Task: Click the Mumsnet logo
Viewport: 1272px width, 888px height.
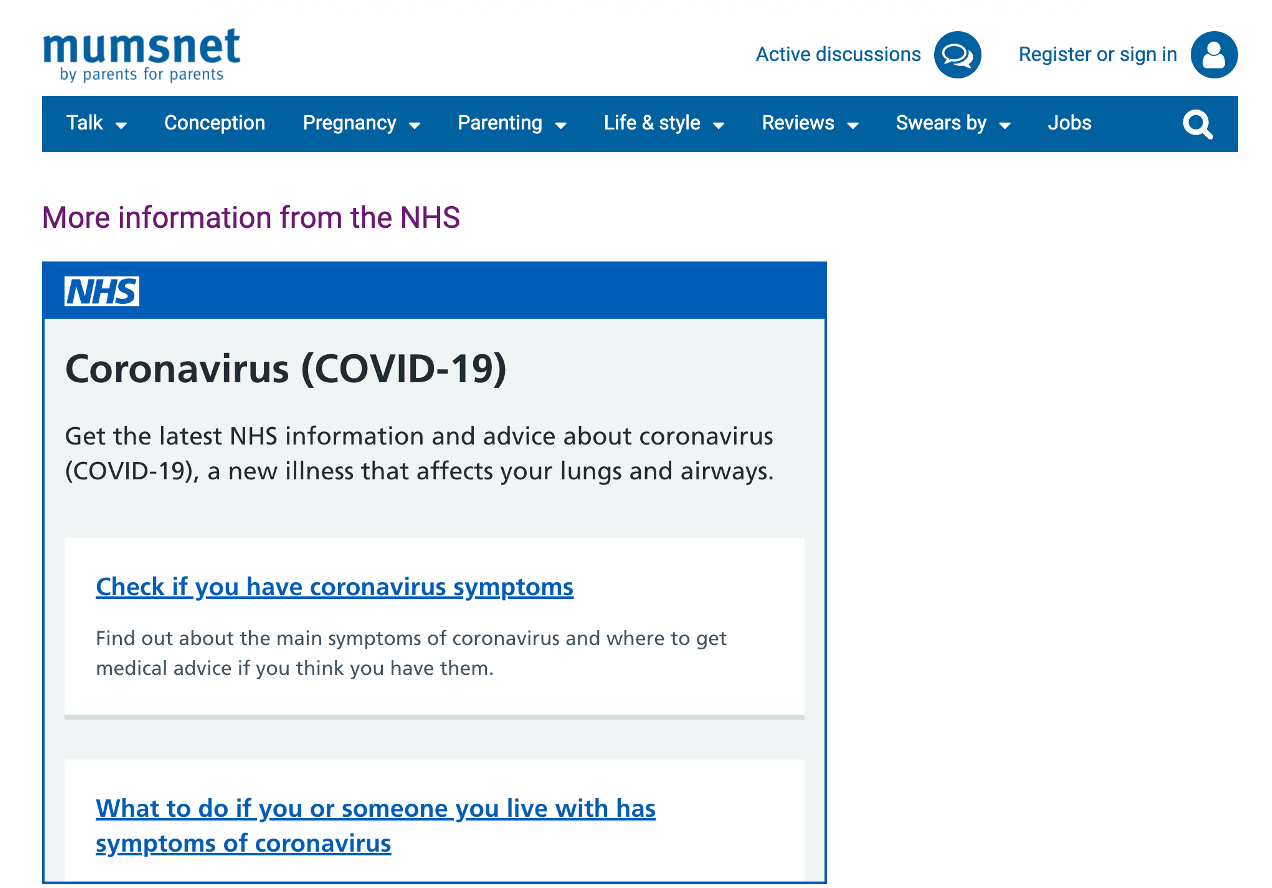Action: point(142,55)
